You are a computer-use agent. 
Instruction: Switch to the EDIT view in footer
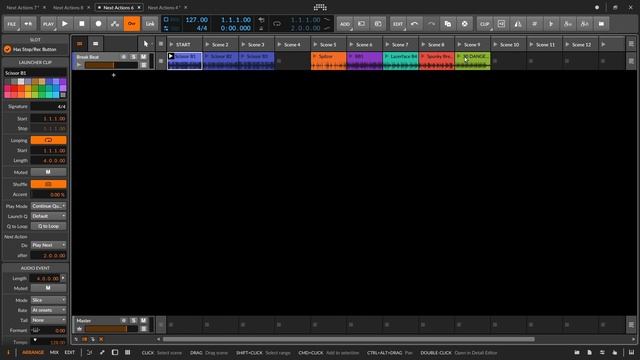pyautogui.click(x=70, y=352)
